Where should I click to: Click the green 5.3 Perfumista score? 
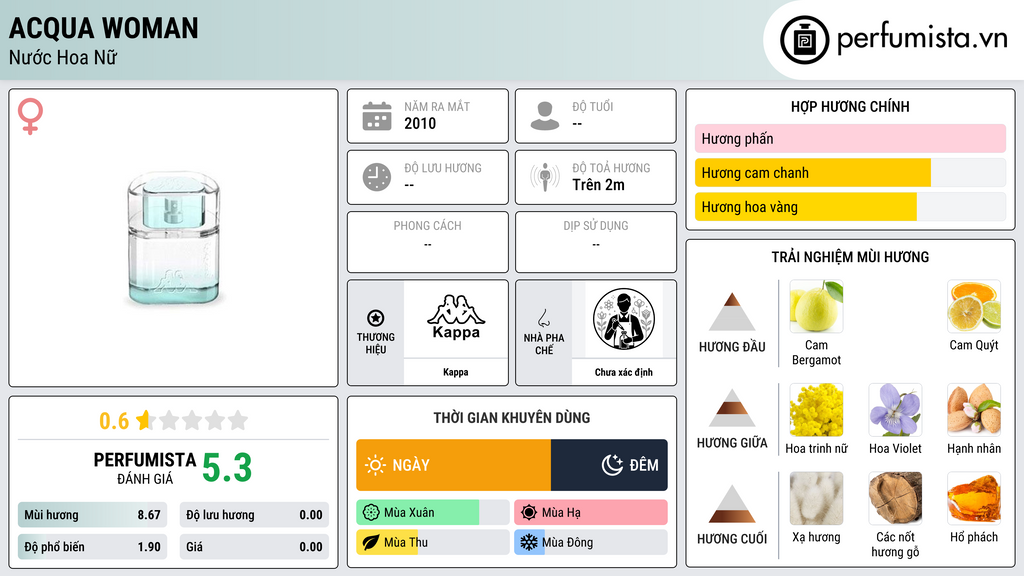[x=227, y=468]
